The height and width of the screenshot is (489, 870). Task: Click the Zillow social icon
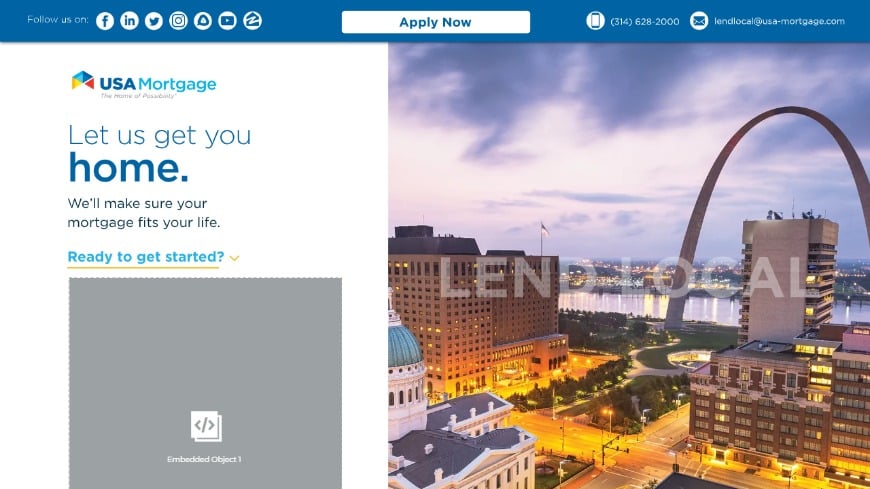(x=252, y=21)
